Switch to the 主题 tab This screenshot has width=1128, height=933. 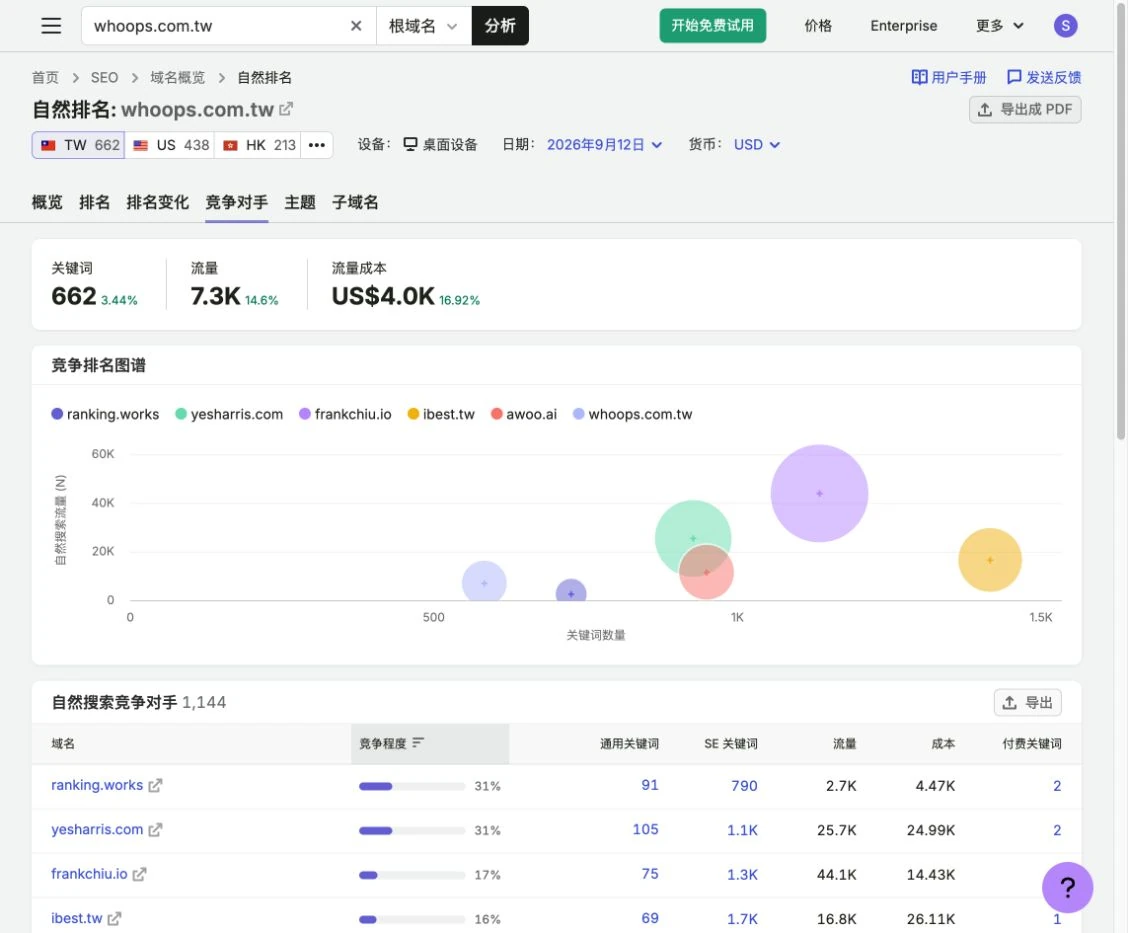tap(300, 202)
